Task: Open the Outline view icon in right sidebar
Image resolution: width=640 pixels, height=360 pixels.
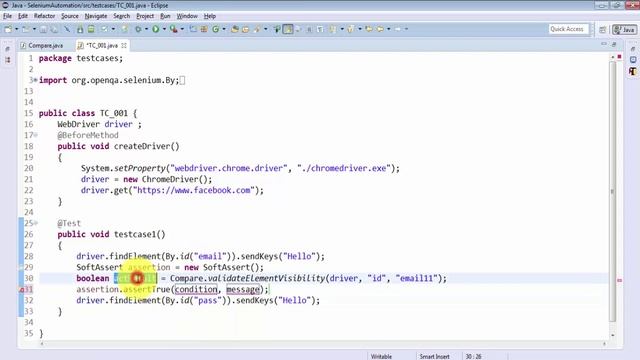Action: pyautogui.click(x=633, y=71)
